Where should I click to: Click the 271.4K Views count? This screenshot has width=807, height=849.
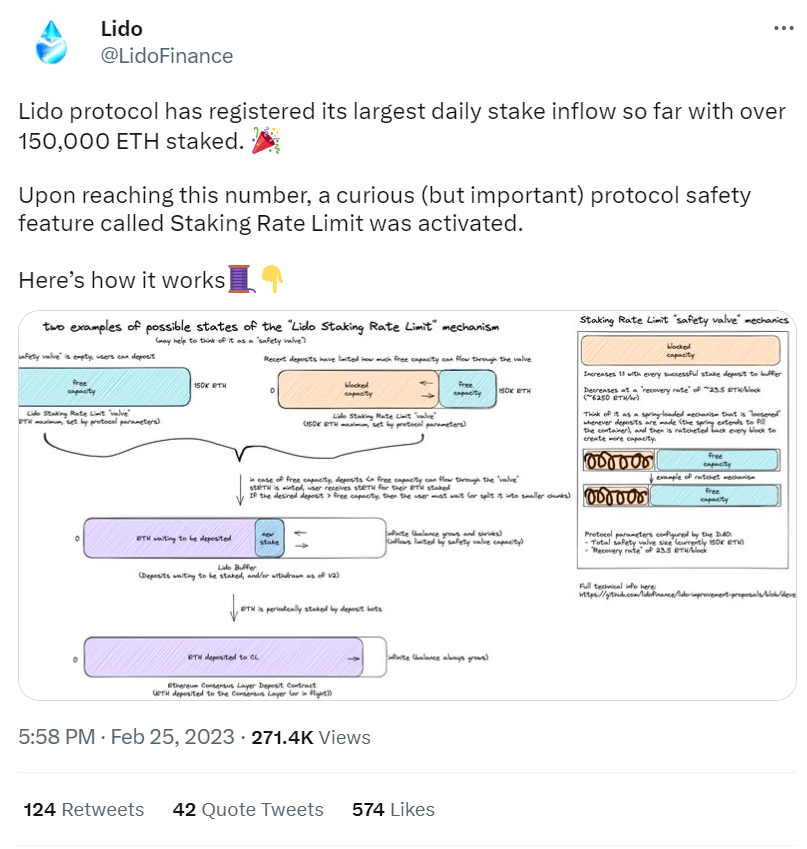(x=311, y=737)
